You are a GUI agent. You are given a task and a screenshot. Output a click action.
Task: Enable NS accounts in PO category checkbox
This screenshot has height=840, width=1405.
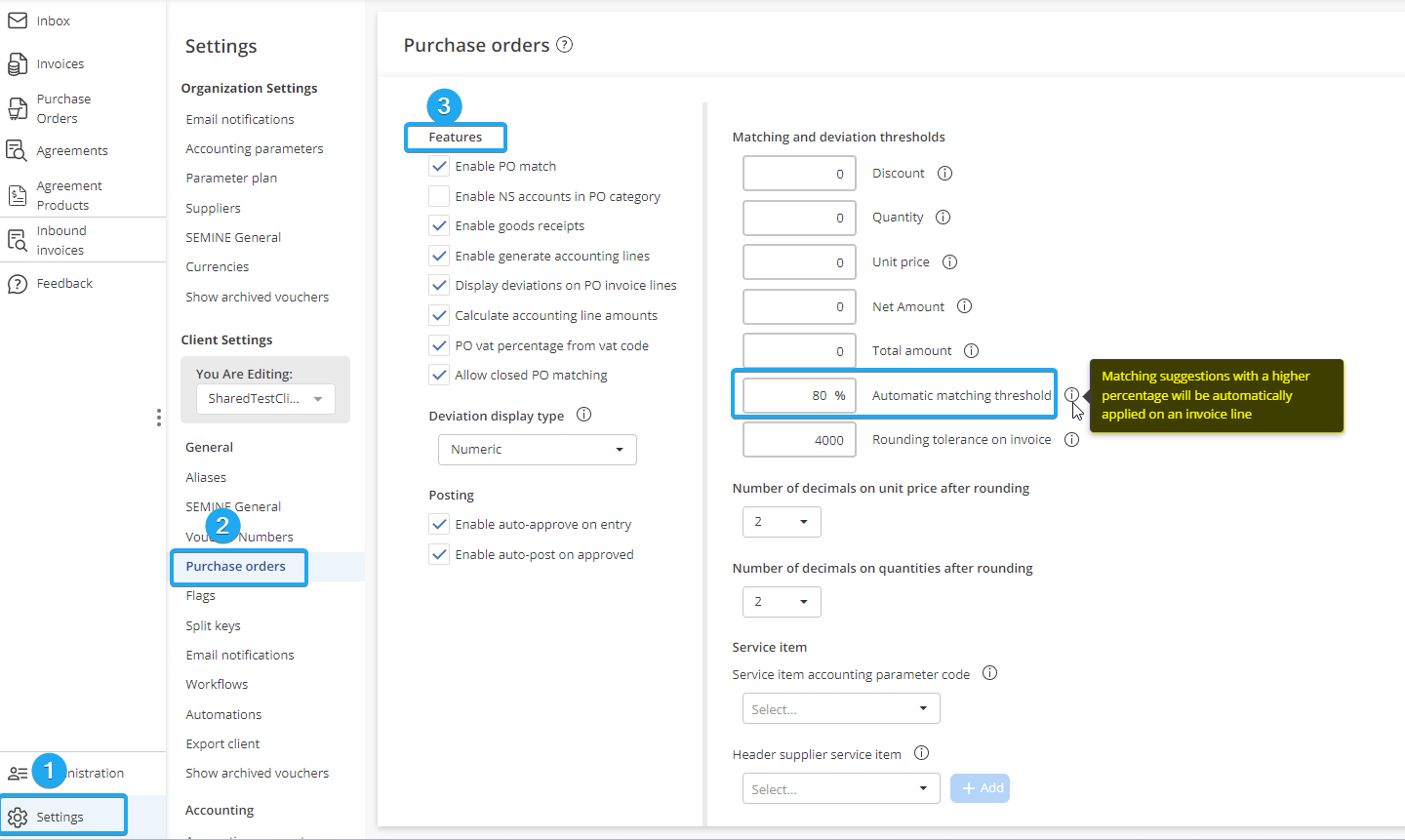(x=439, y=196)
